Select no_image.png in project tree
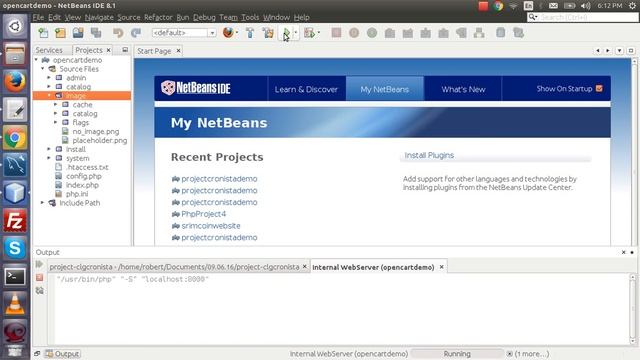640x360 pixels. pos(96,131)
